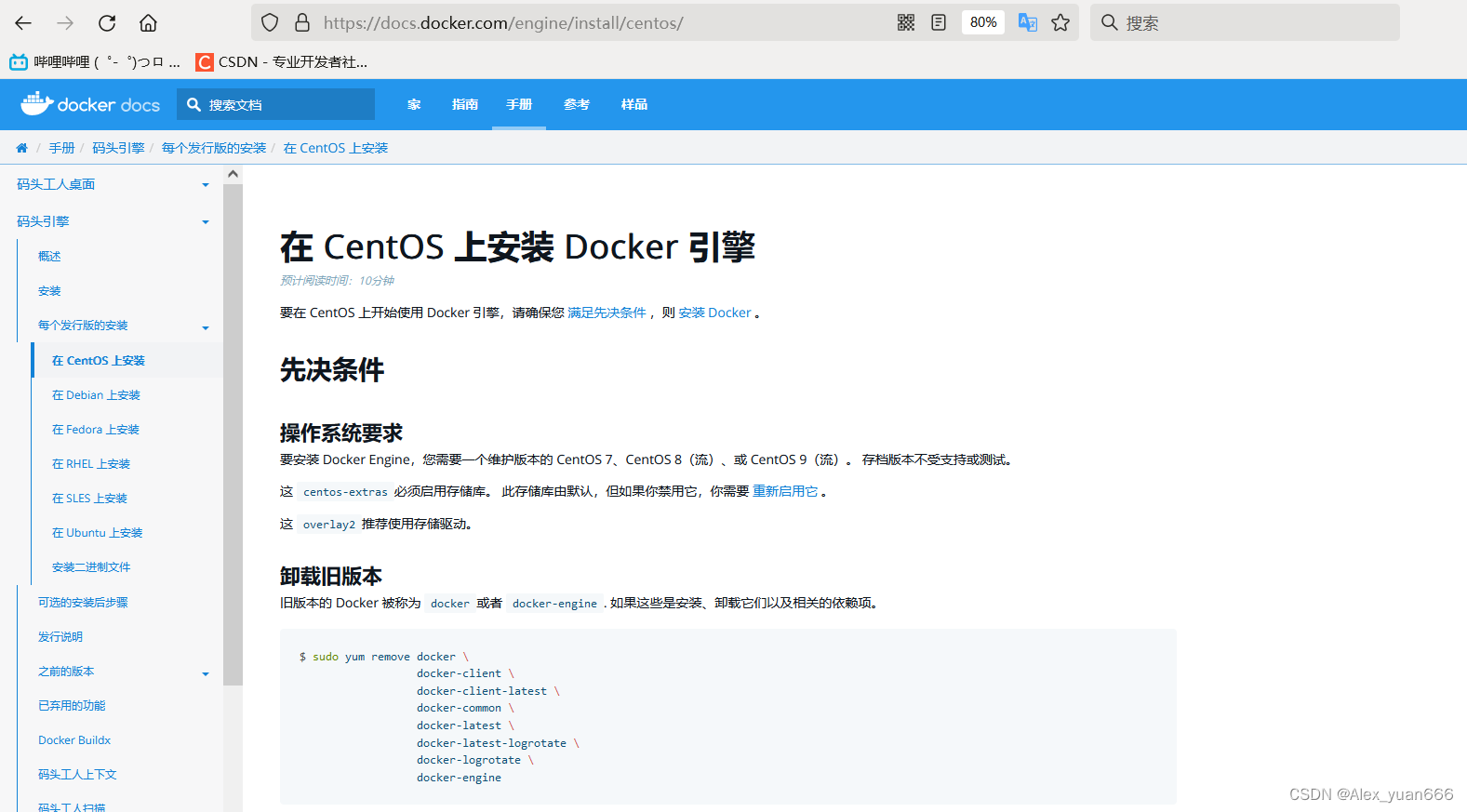Select 在 Fedora 上安装 sidebar item
1467x812 pixels.
coord(96,430)
